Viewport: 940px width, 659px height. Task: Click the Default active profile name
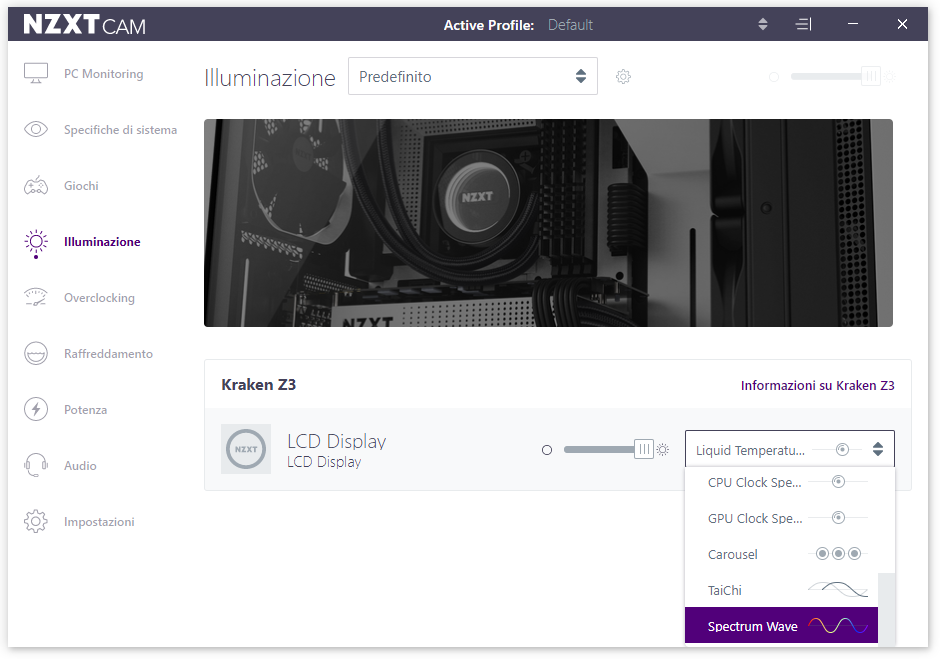[x=570, y=25]
